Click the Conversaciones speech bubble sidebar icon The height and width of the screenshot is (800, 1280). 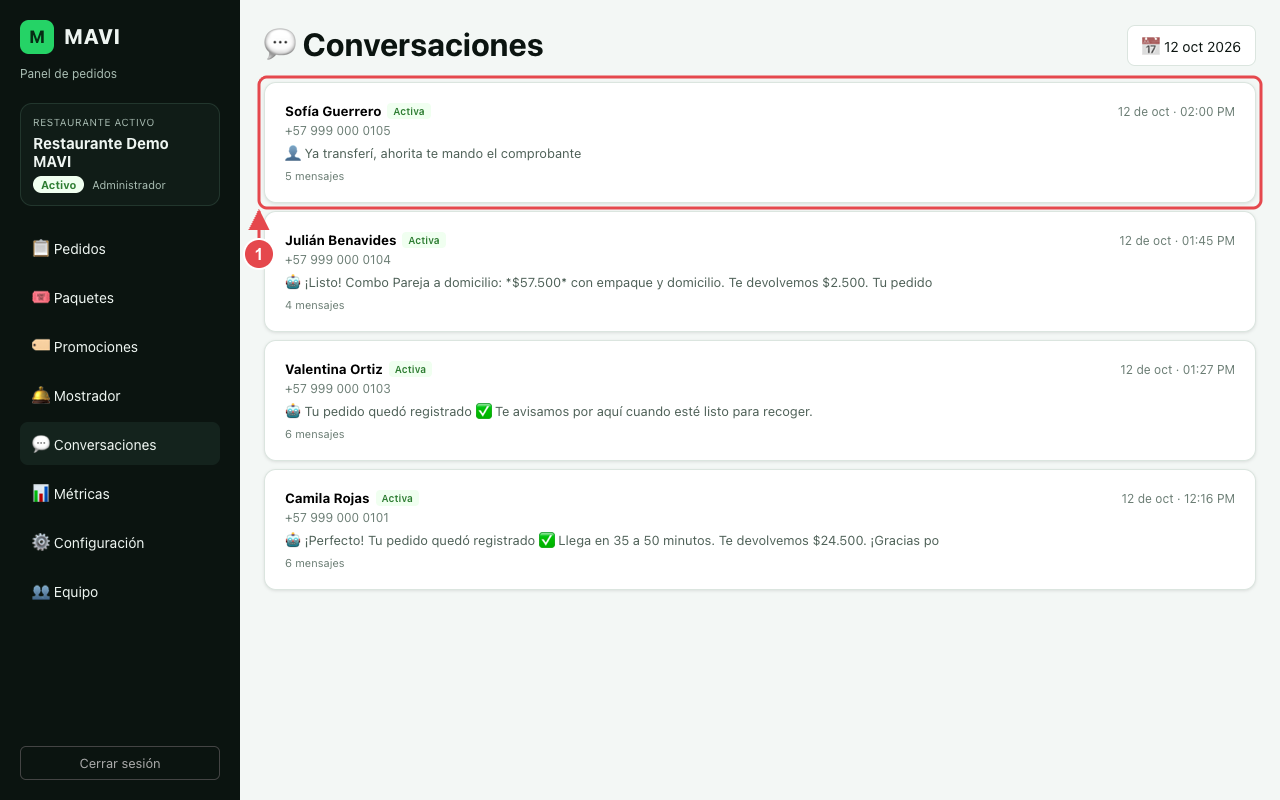pos(41,444)
